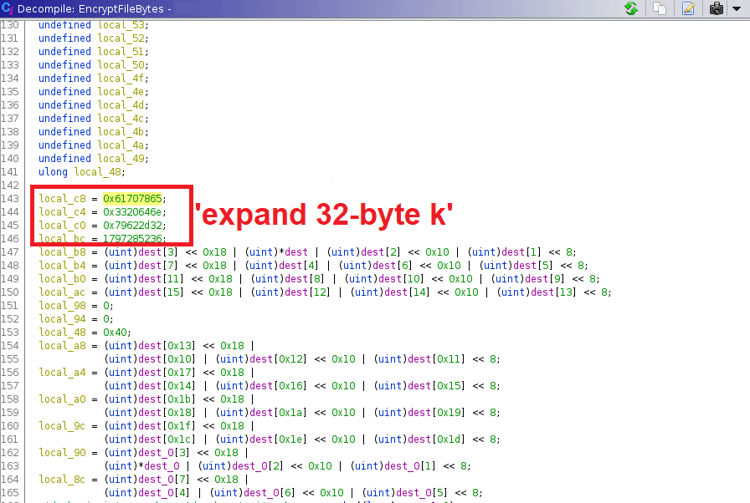Click line number 150 in the gutter
750x503 pixels.
pyautogui.click(x=10, y=292)
